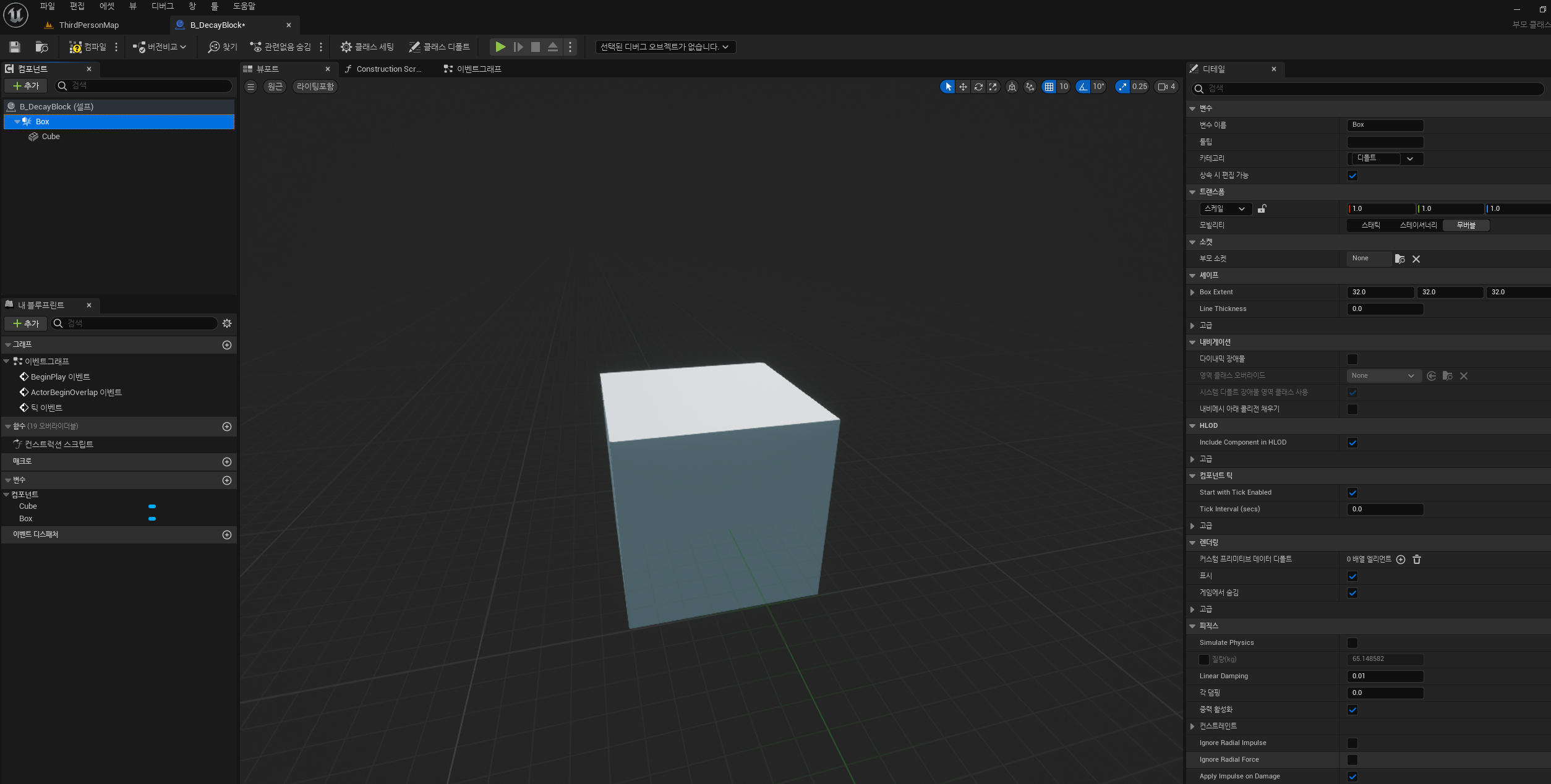Choose the Rotate gizmo tool
1551x784 pixels.
coord(978,87)
